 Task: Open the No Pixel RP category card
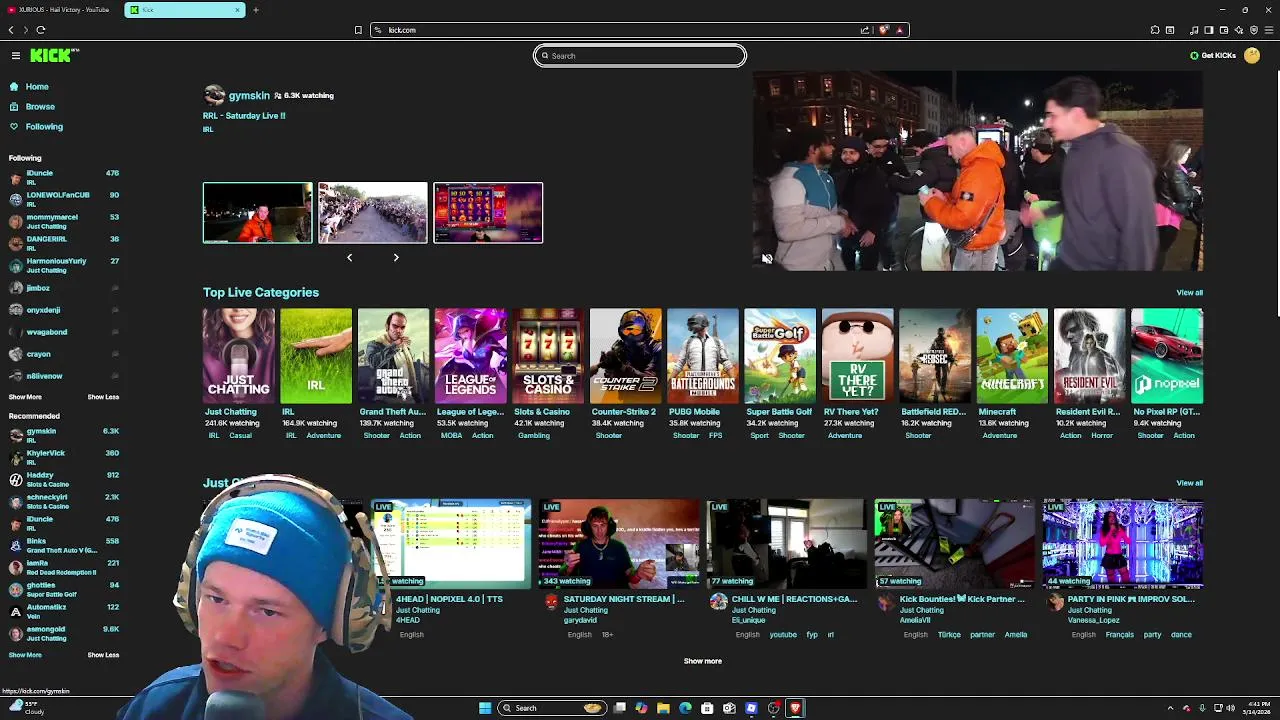pyautogui.click(x=1167, y=356)
